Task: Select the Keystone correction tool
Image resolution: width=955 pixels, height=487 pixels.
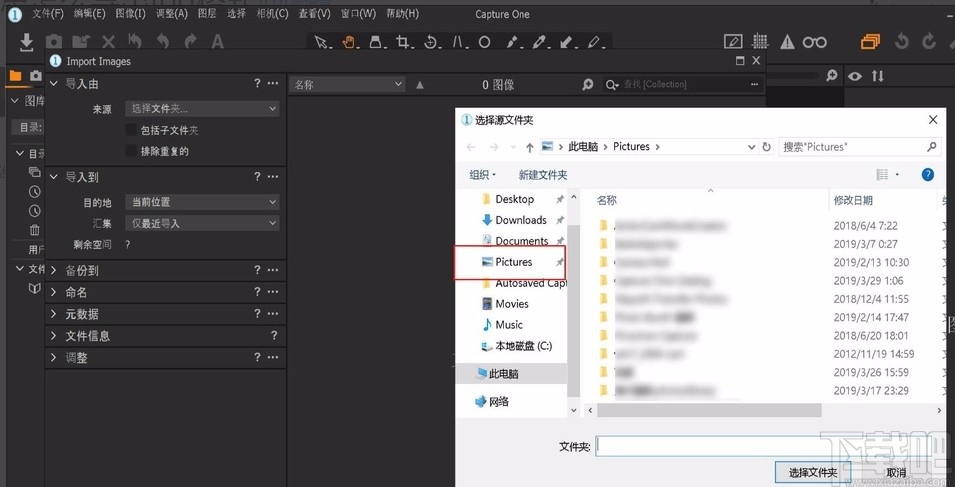Action: 457,42
